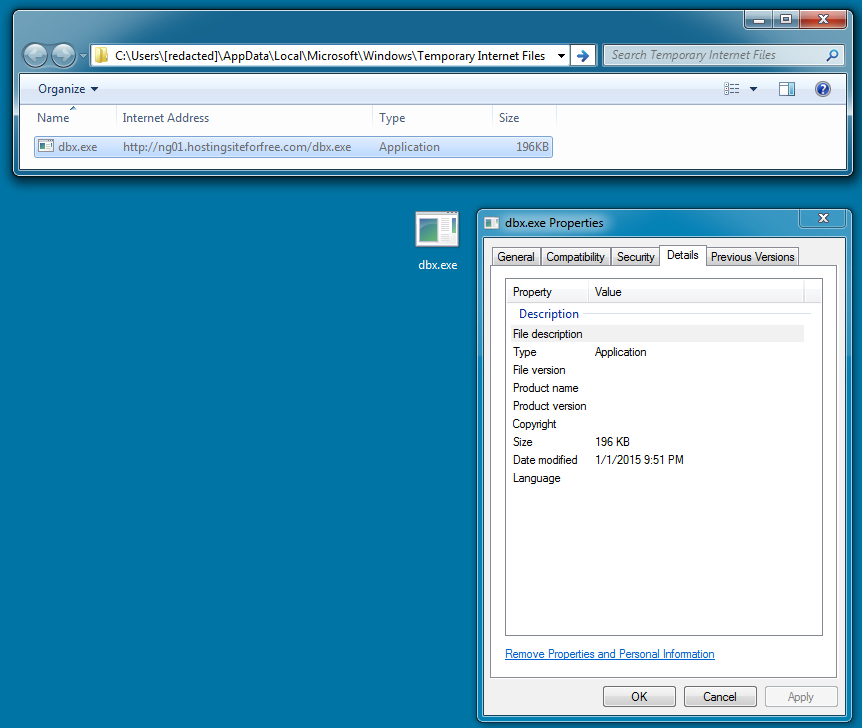
Task: Switch to the General tab
Action: [x=515, y=257]
